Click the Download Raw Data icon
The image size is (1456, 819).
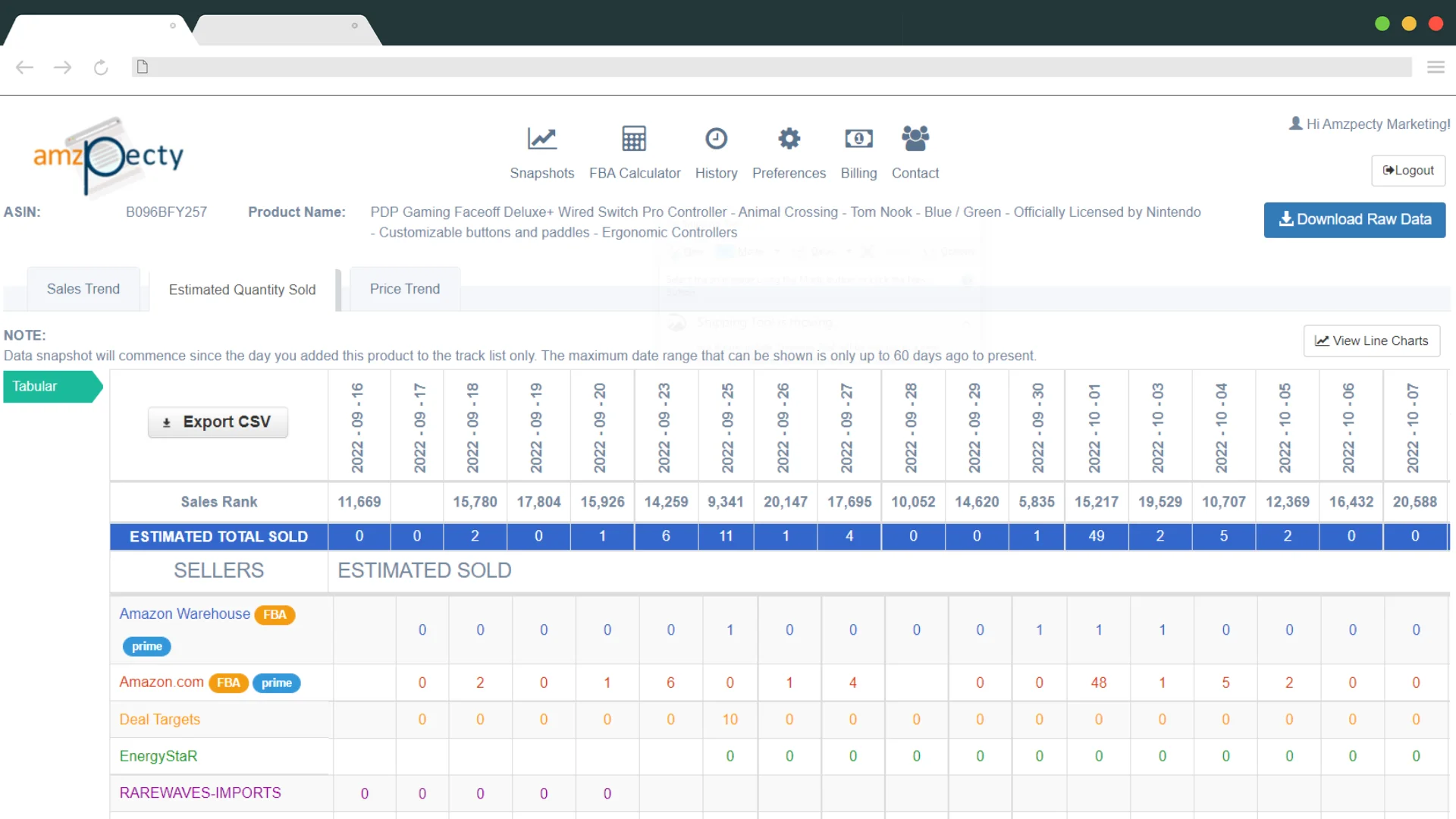pos(1287,218)
